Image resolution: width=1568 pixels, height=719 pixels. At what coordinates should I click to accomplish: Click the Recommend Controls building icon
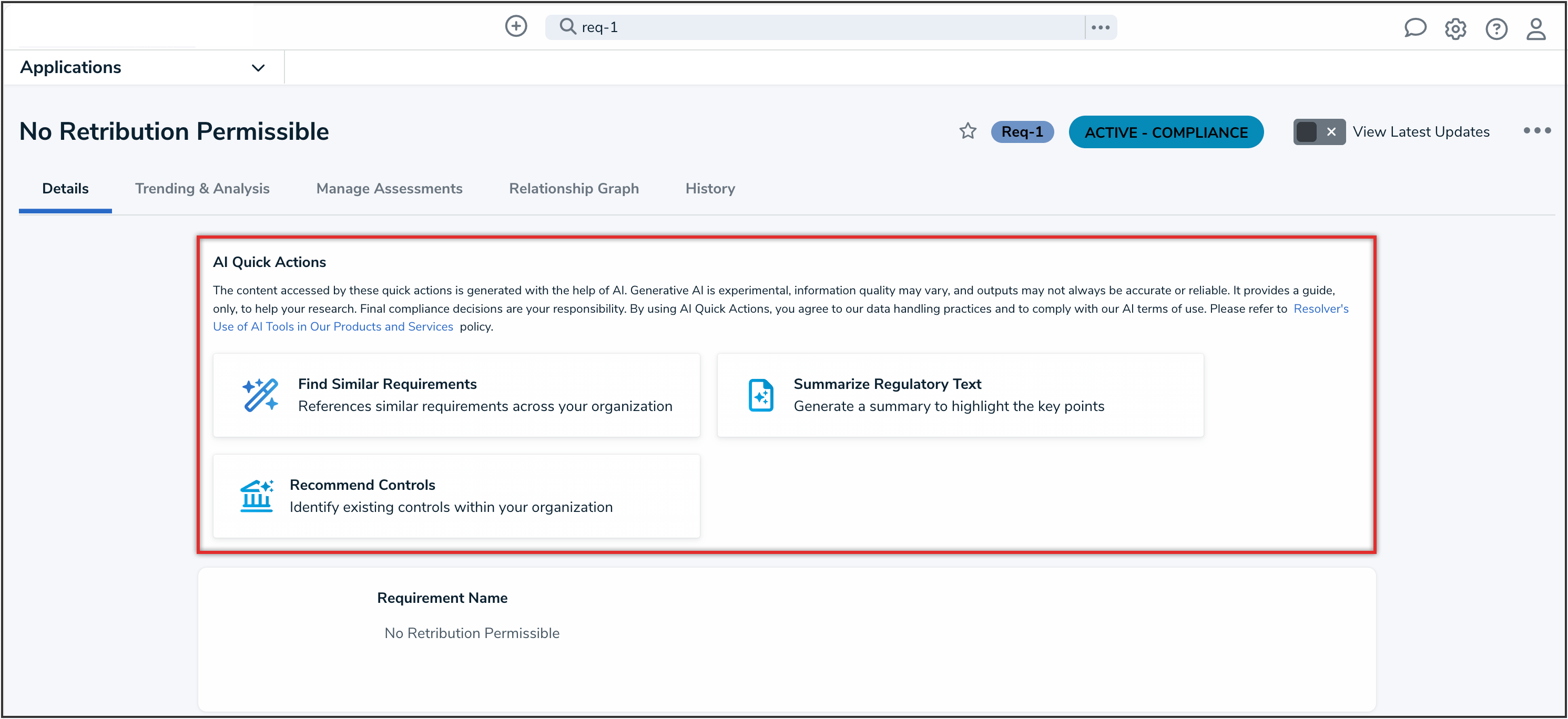click(256, 496)
